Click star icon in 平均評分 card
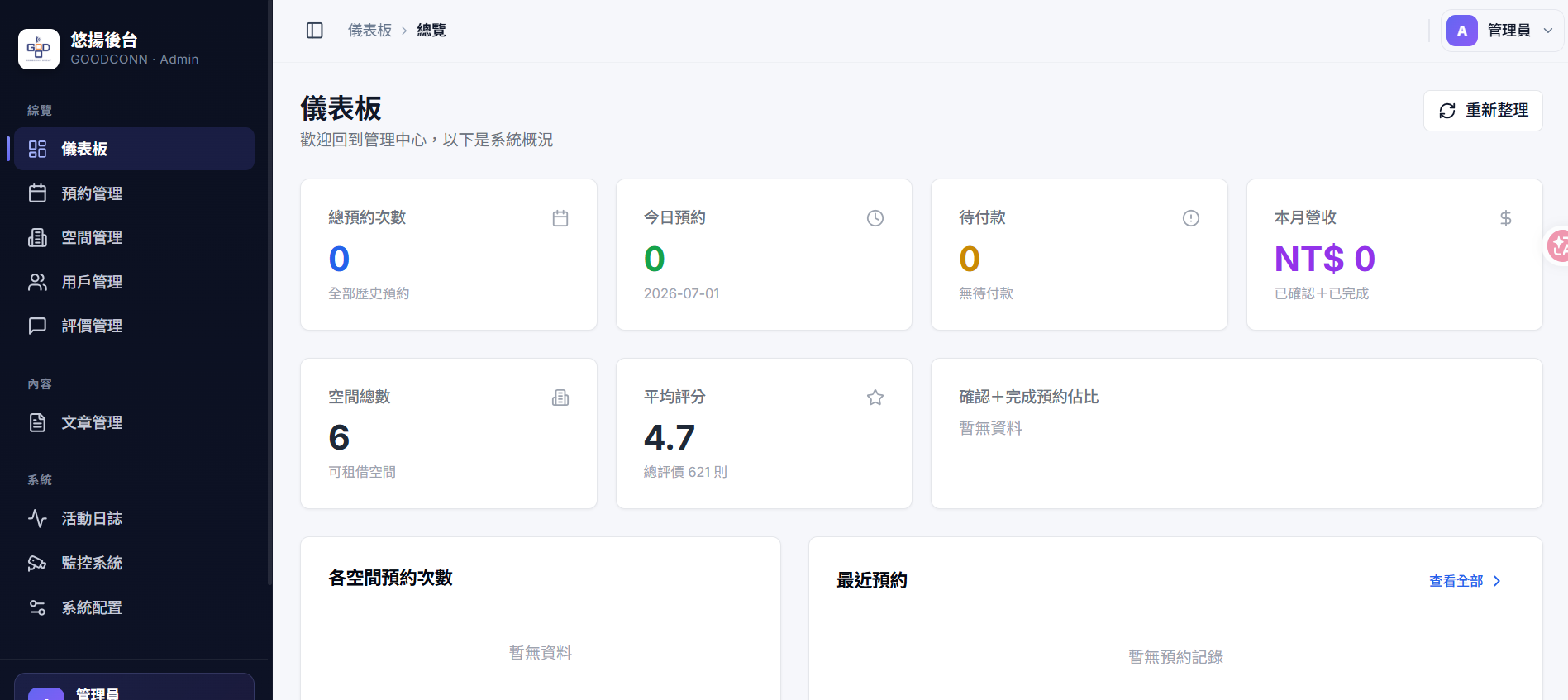 [x=875, y=398]
